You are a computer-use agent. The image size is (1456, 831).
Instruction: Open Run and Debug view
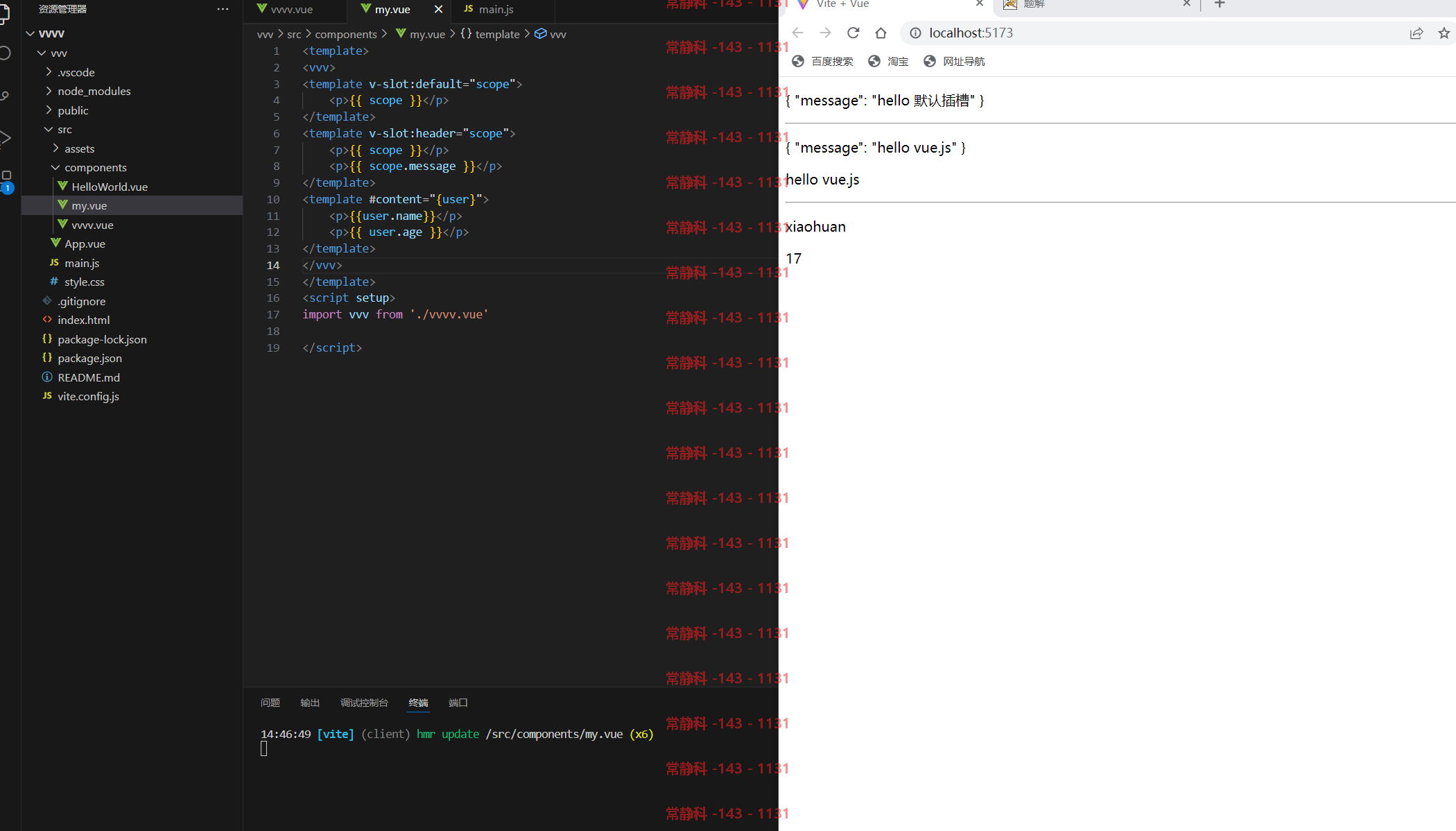(x=5, y=137)
